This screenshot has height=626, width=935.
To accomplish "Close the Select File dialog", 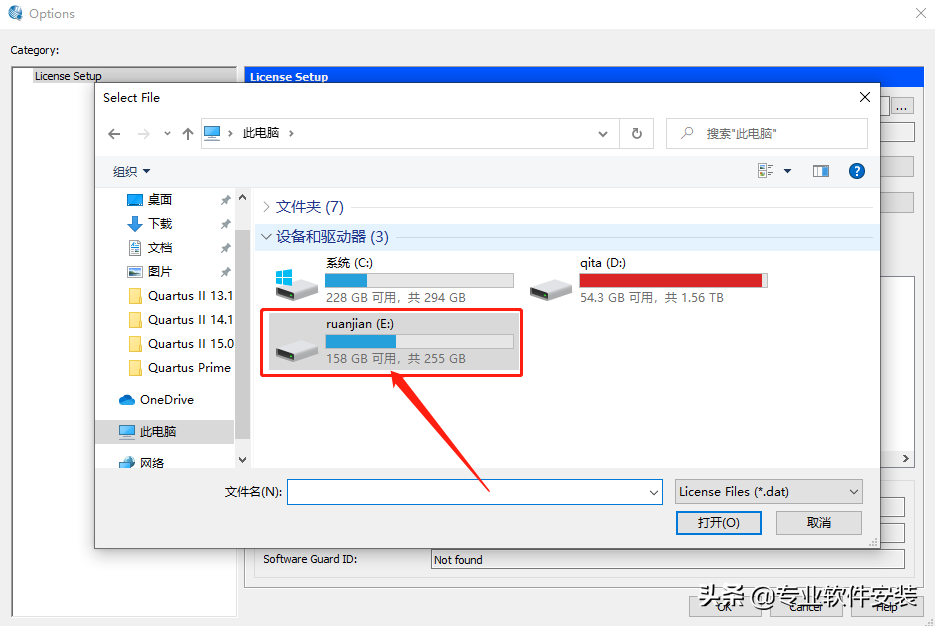I will [x=865, y=97].
